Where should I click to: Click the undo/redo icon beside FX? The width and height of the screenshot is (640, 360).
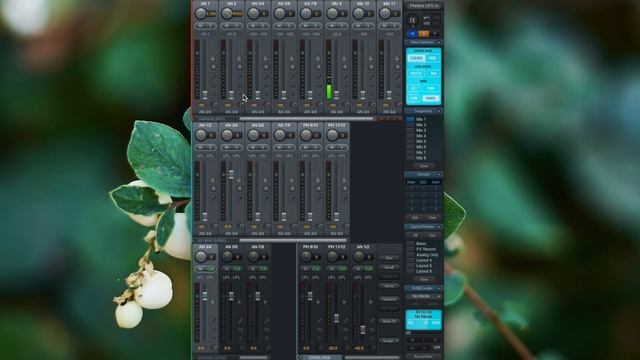(427, 19)
